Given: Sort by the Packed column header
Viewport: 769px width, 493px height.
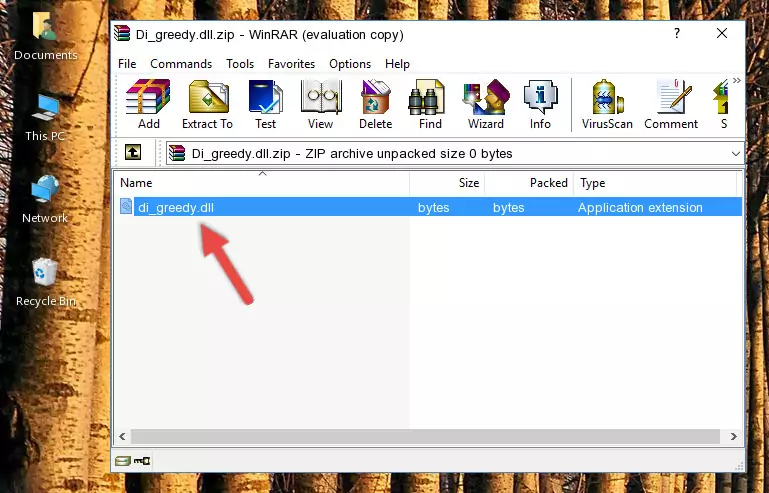Looking at the screenshot, I should [x=529, y=183].
